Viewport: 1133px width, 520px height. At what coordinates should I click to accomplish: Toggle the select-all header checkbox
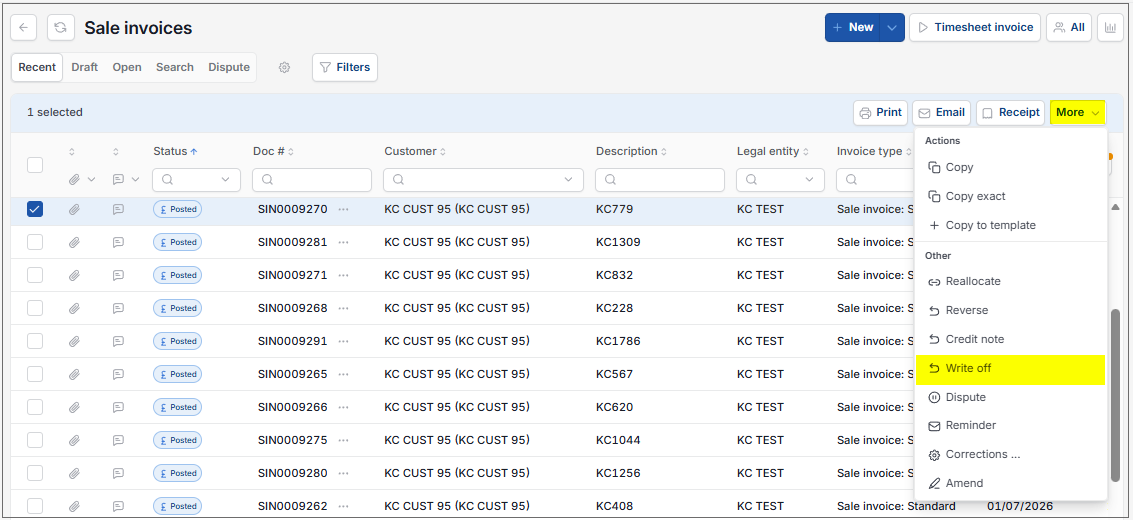pyautogui.click(x=35, y=165)
